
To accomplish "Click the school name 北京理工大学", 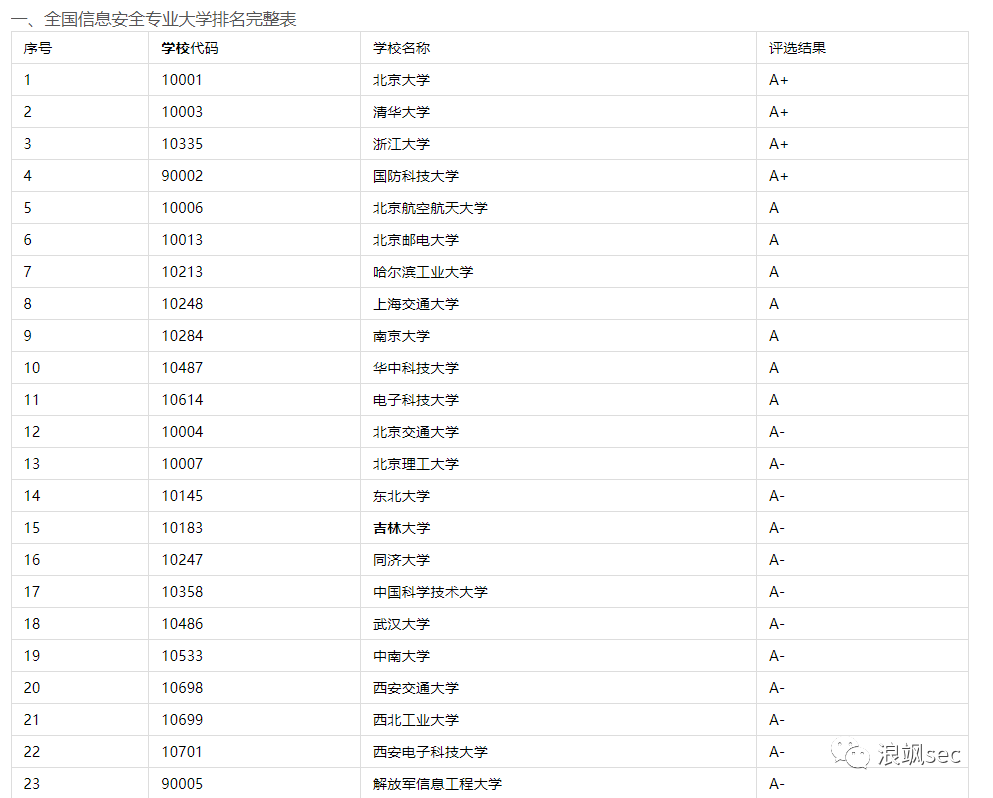I will tap(416, 464).
